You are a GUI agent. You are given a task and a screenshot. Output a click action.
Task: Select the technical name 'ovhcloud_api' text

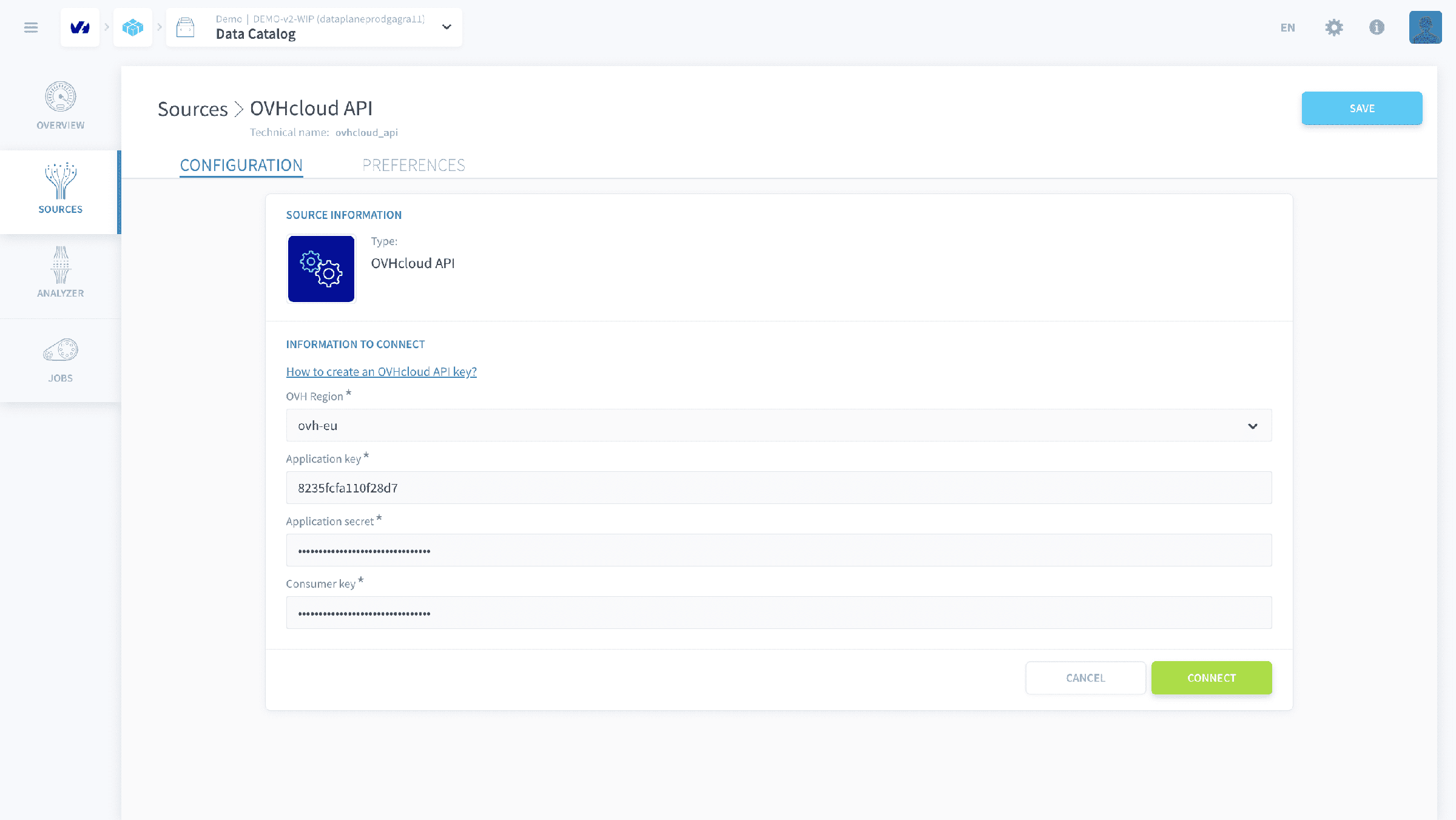click(366, 133)
